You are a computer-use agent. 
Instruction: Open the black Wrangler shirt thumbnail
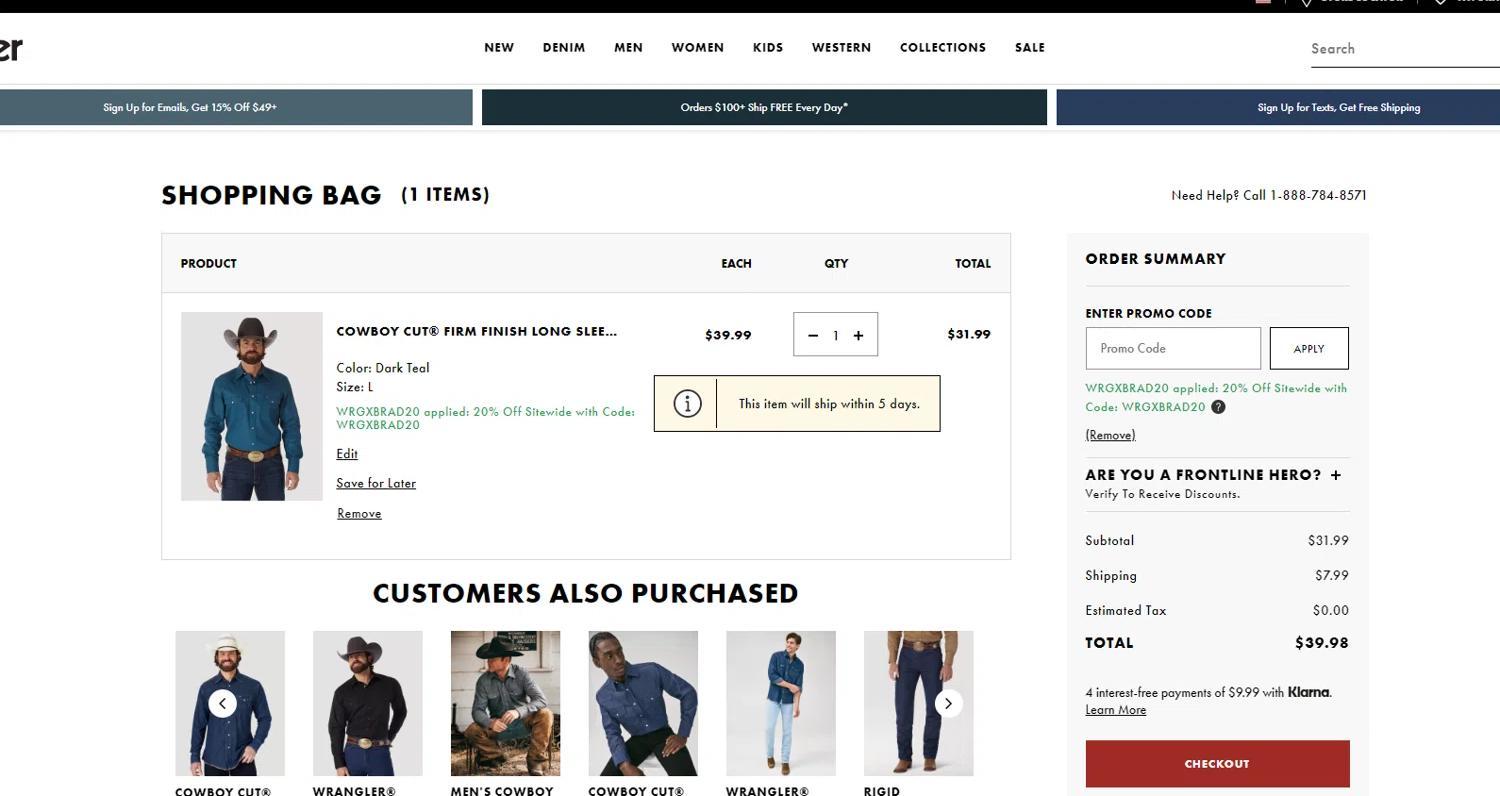pos(367,703)
